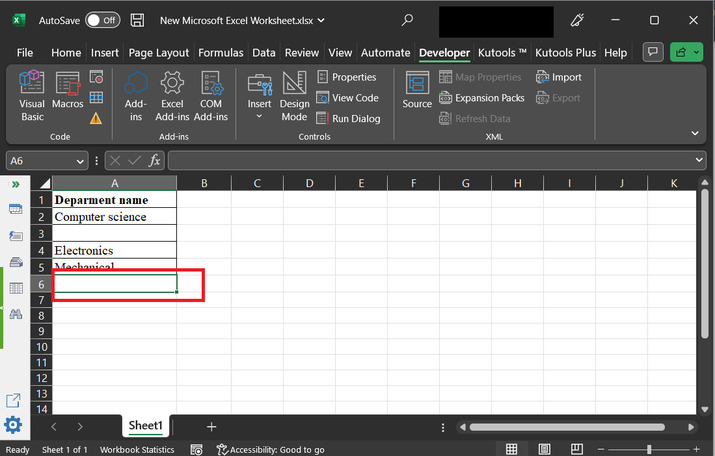The height and width of the screenshot is (456, 715).
Task: Switch to Page Break Preview icon
Action: [x=577, y=449]
